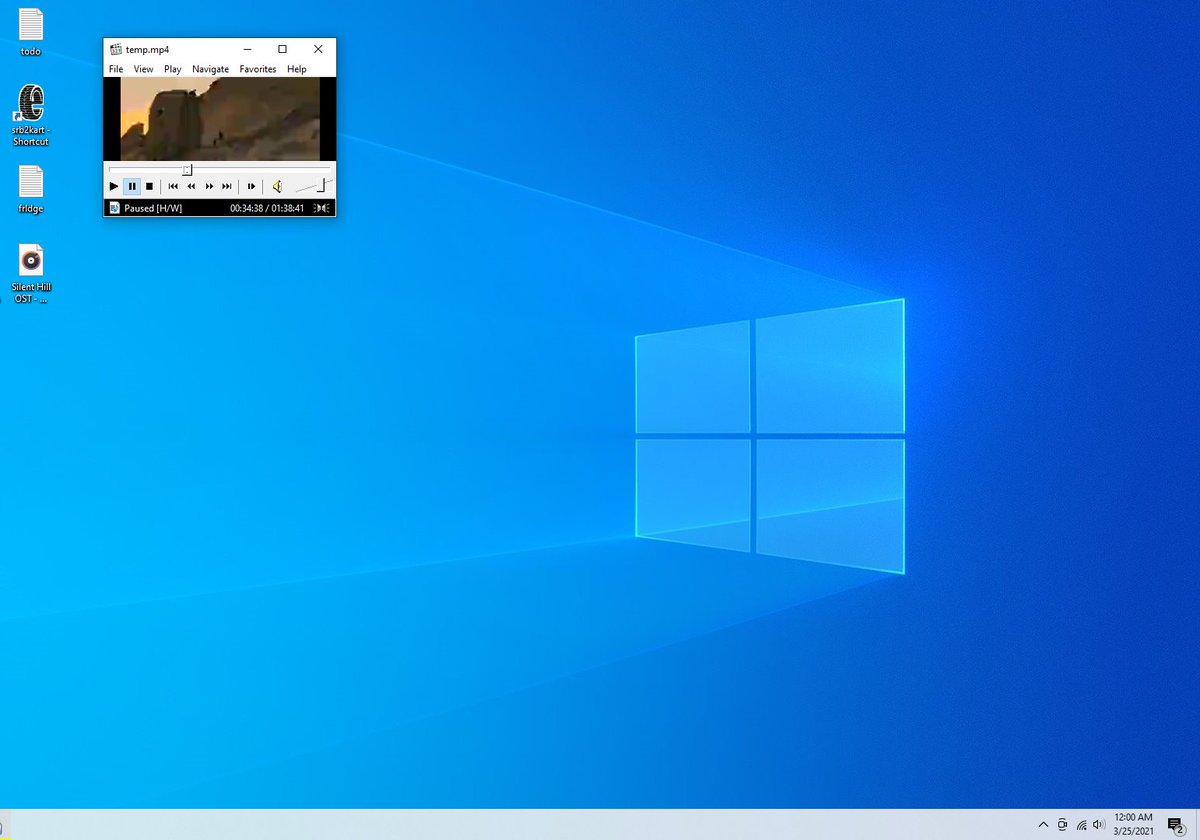Maximize the temp.mp4 player window
Viewport: 1200px width, 840px height.
(282, 49)
